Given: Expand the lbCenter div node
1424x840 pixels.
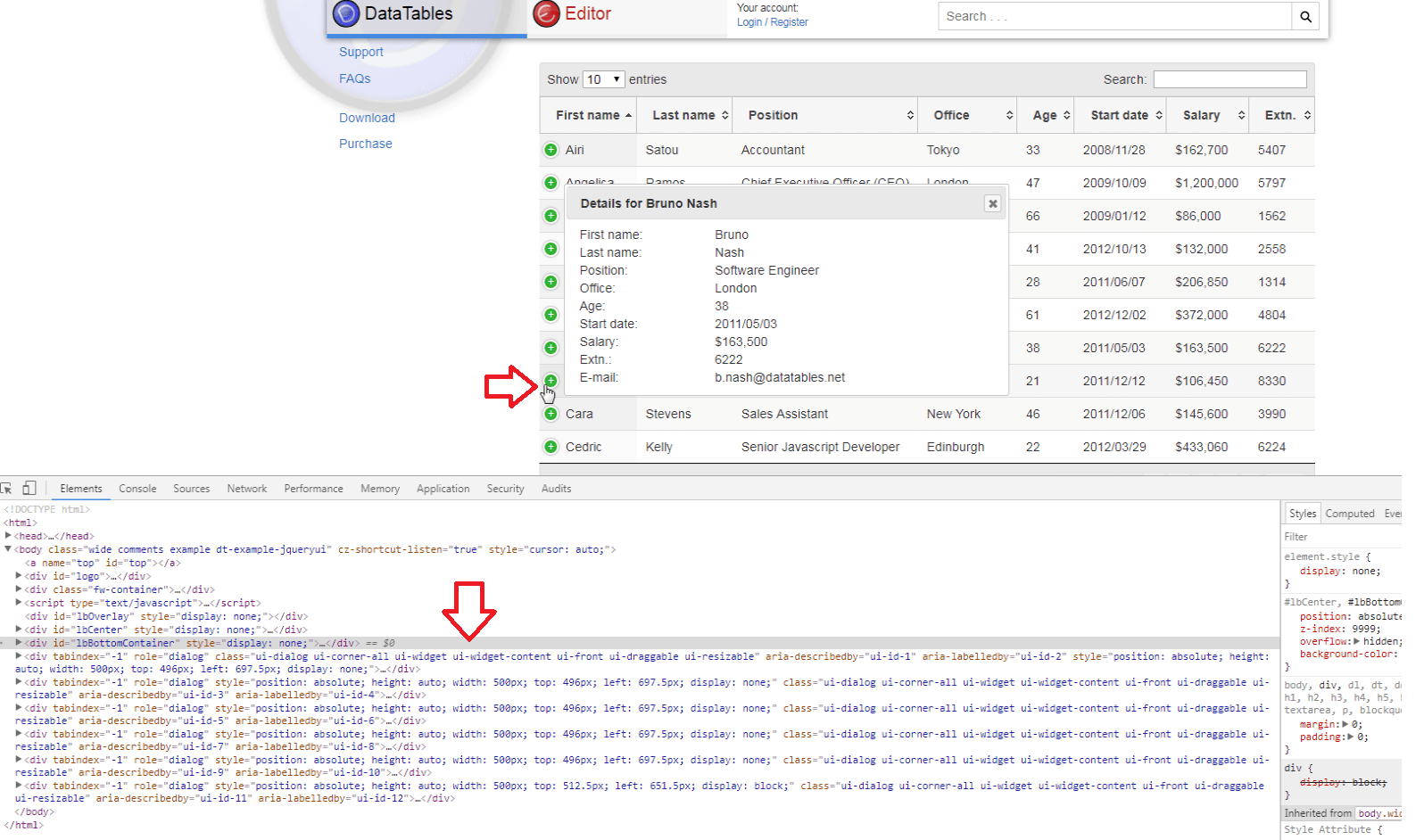Looking at the screenshot, I should 19,630.
